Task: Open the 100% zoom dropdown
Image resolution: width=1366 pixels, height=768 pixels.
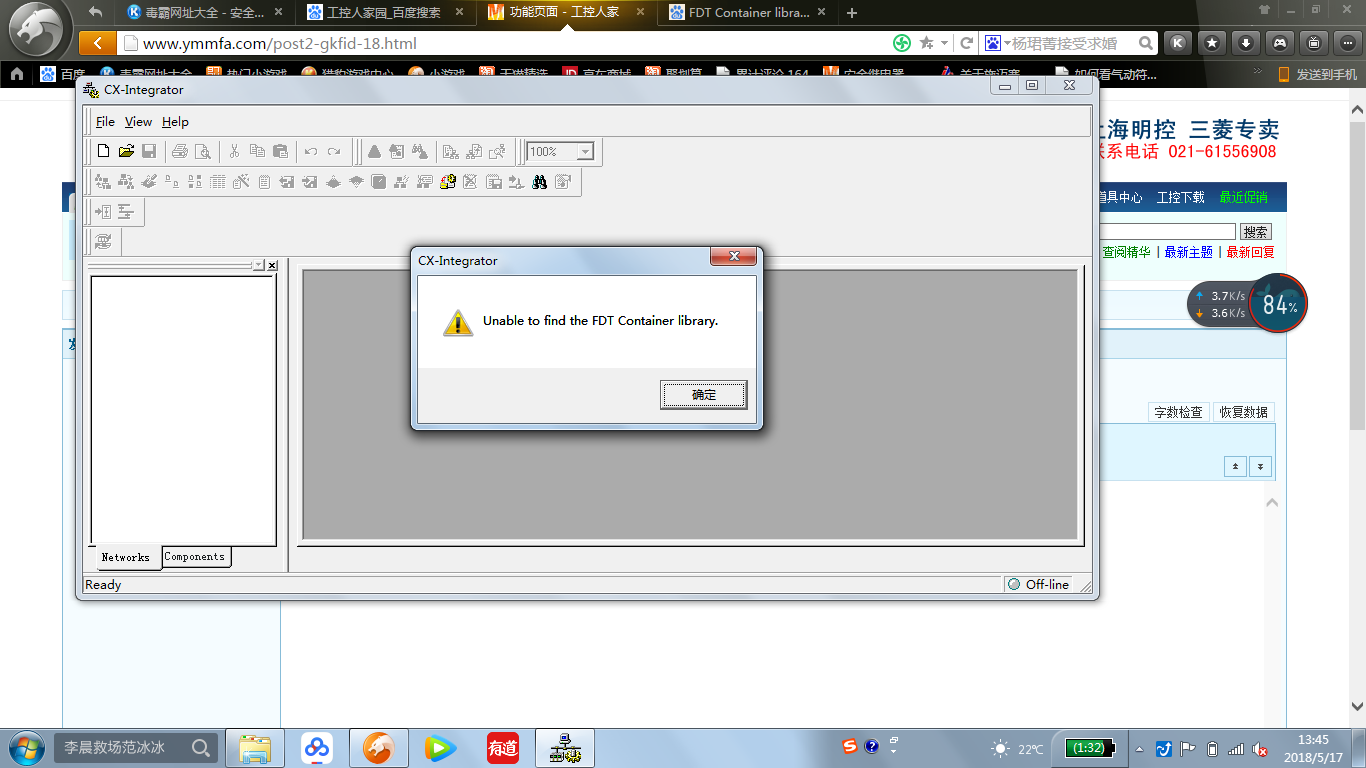Action: (x=585, y=152)
